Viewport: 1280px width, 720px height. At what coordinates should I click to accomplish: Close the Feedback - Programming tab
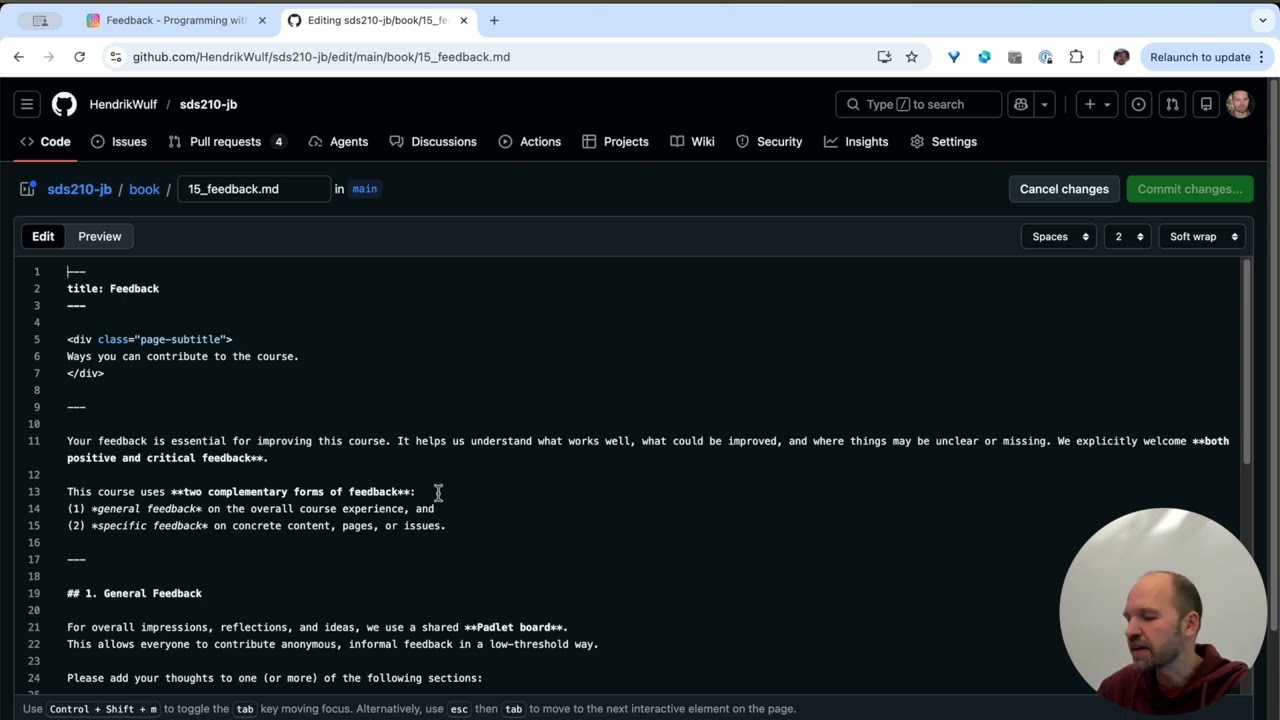pos(262,20)
